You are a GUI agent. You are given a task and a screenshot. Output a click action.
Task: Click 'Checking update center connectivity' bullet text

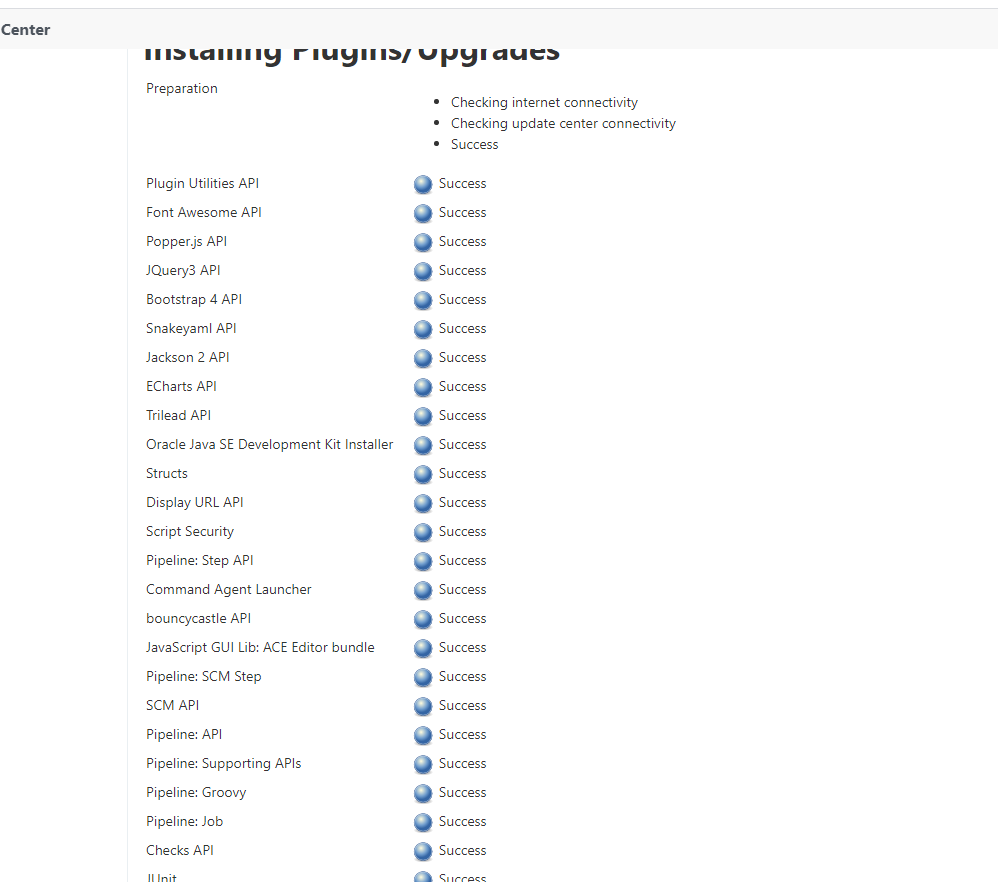563,123
